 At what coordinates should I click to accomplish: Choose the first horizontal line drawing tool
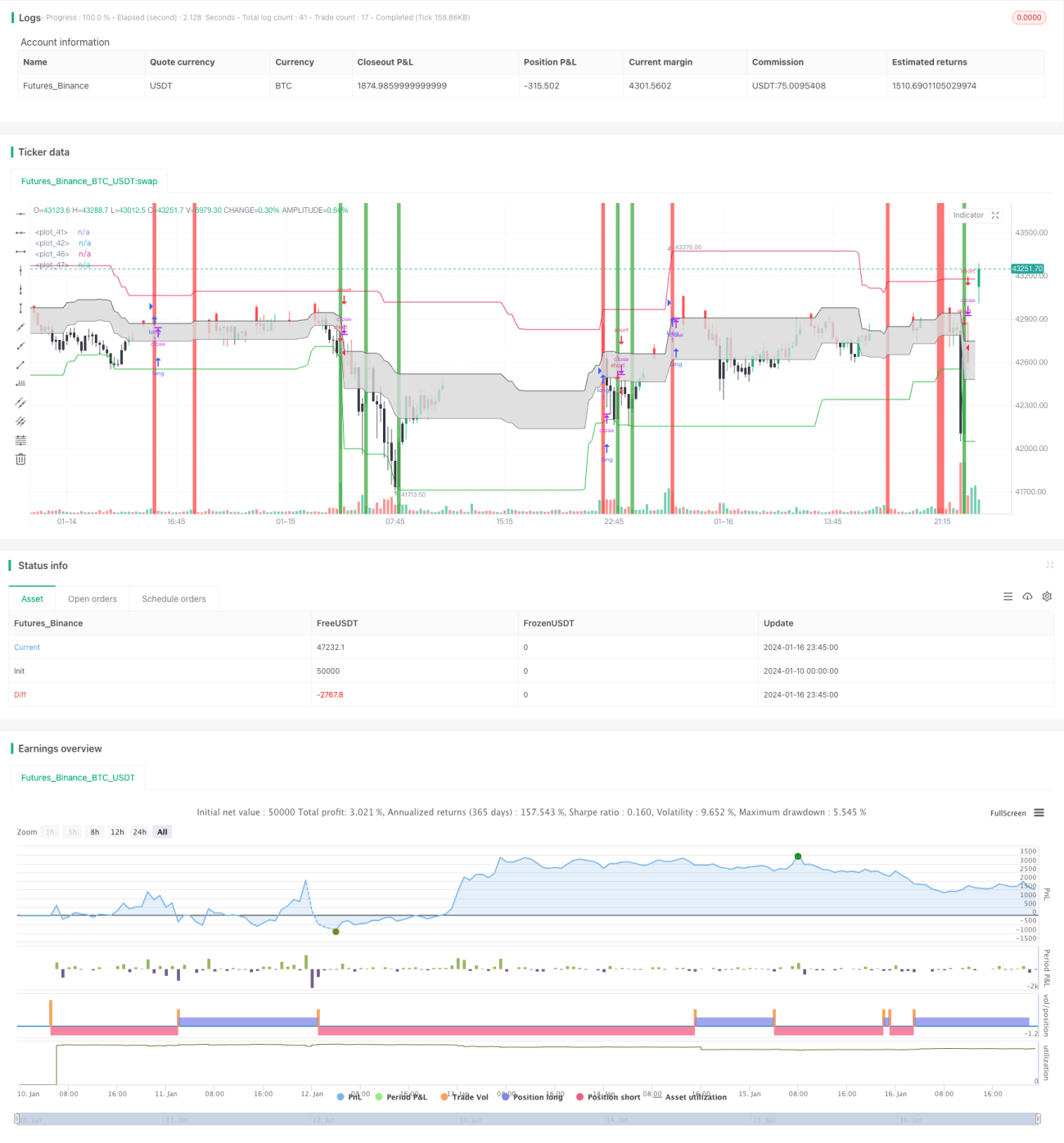20,214
